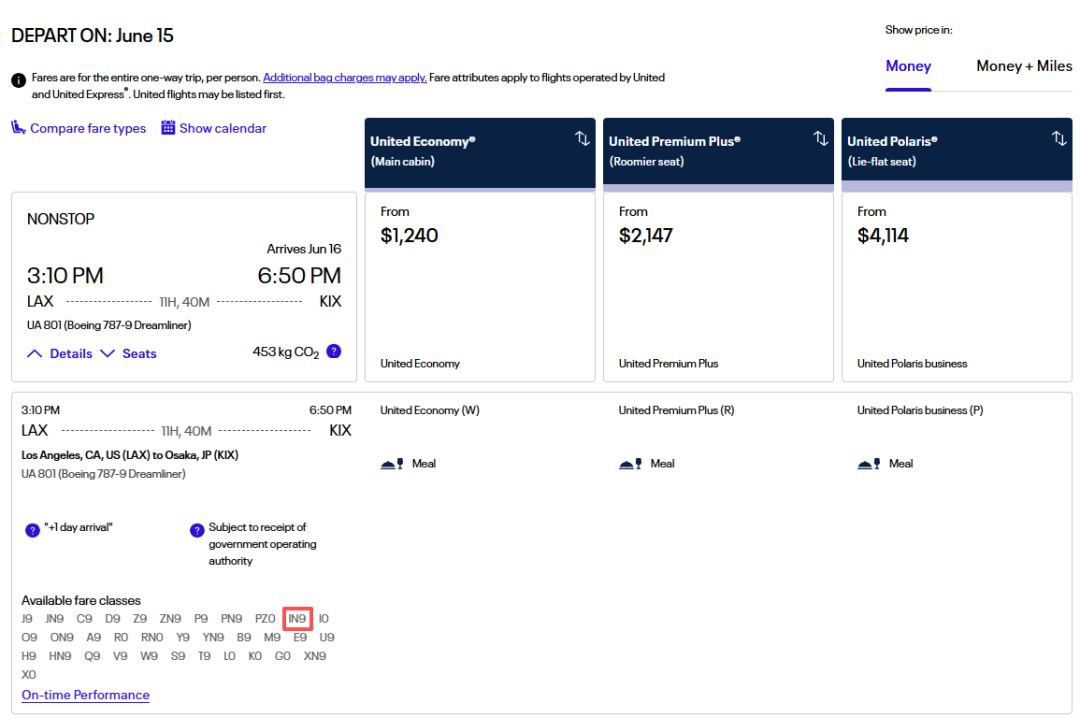Click the ZN9 fare class
The height and width of the screenshot is (718, 1080).
point(170,619)
